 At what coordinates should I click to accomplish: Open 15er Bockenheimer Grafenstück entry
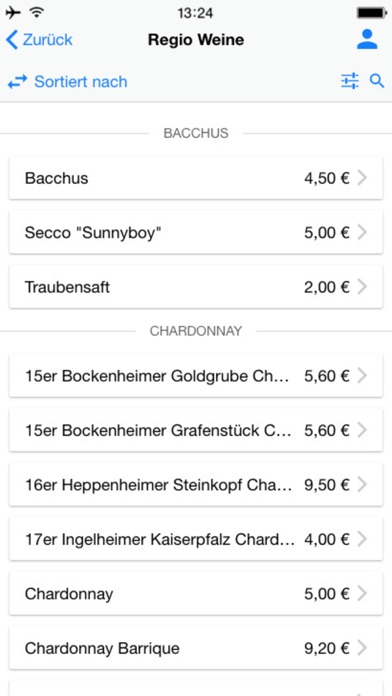[196, 431]
